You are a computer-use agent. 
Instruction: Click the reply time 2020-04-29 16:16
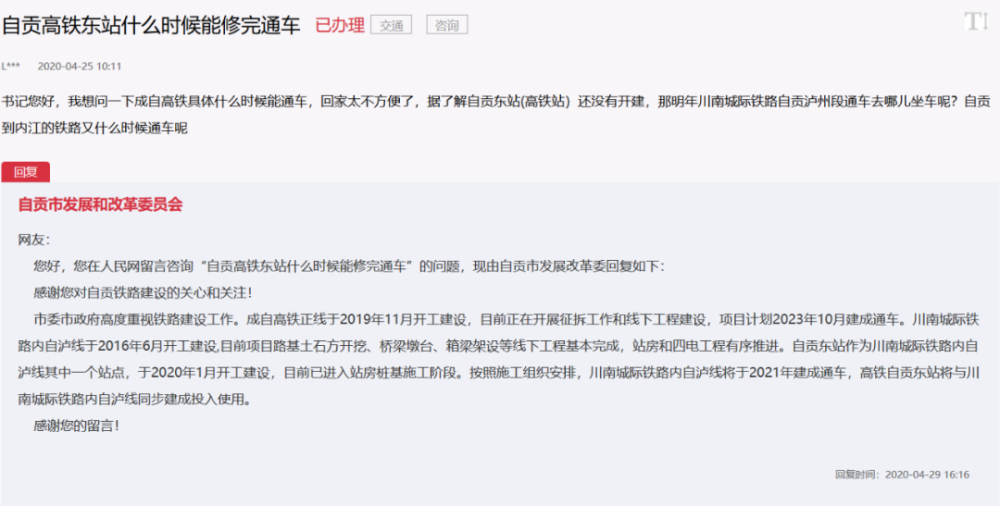pos(927,474)
